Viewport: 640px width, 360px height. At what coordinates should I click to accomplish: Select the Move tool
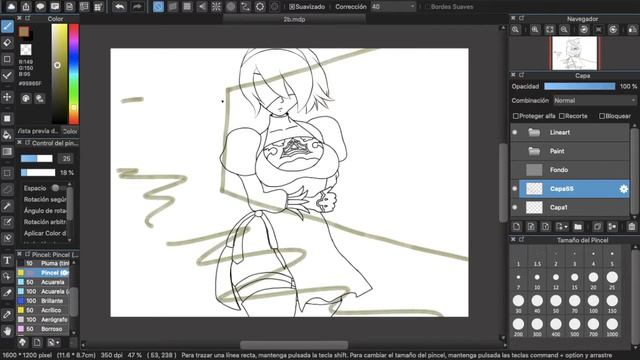pyautogui.click(x=7, y=97)
